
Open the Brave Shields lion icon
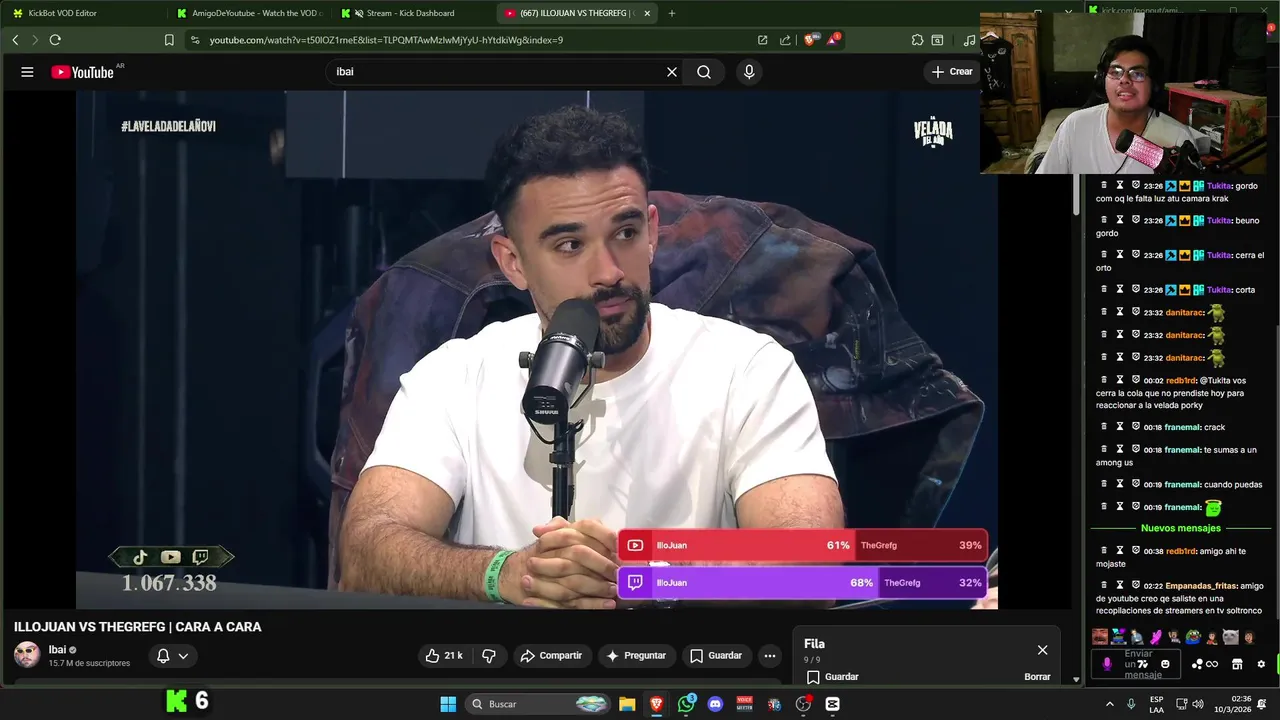click(x=813, y=40)
